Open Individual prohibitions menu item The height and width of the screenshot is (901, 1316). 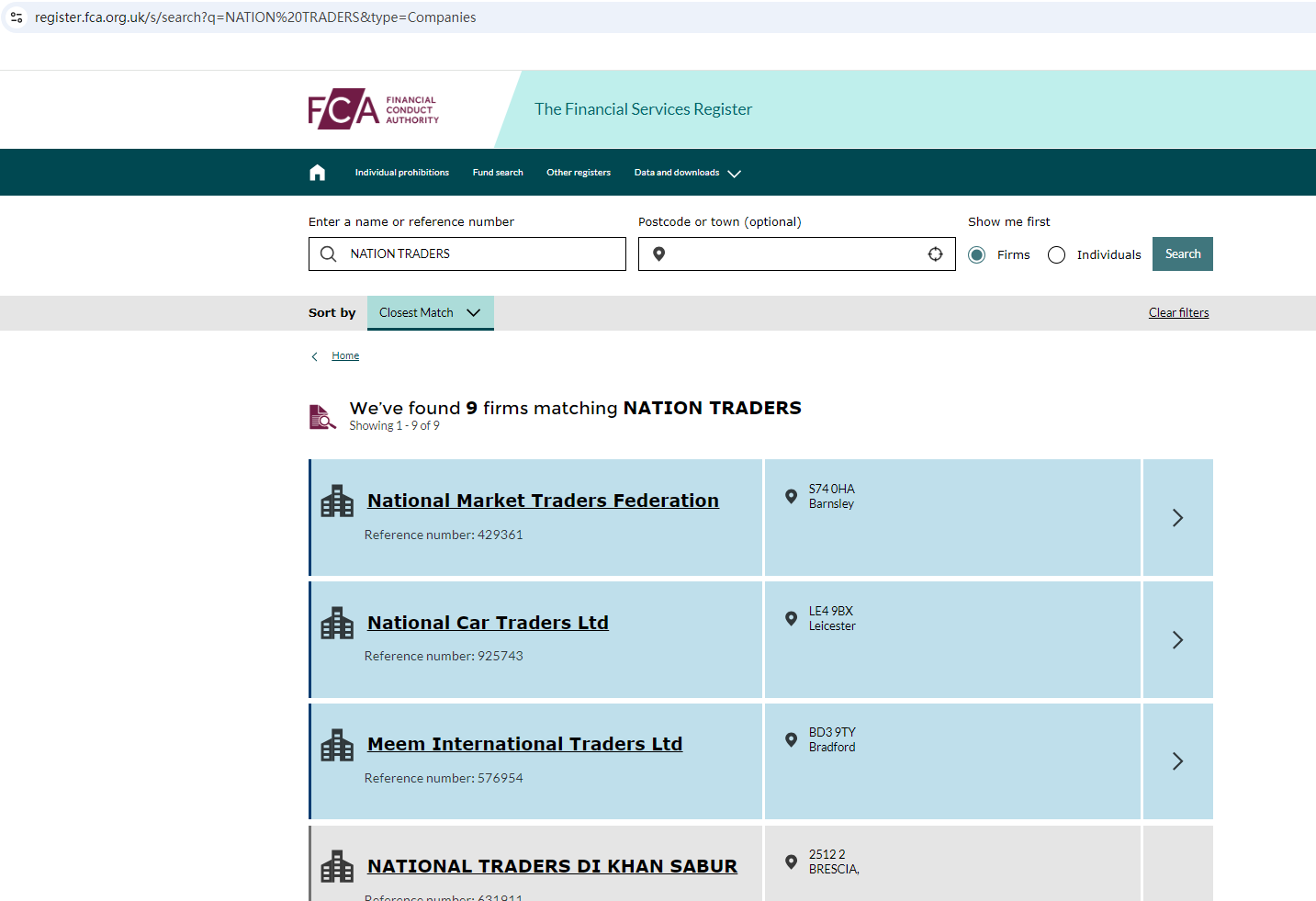[x=402, y=173]
